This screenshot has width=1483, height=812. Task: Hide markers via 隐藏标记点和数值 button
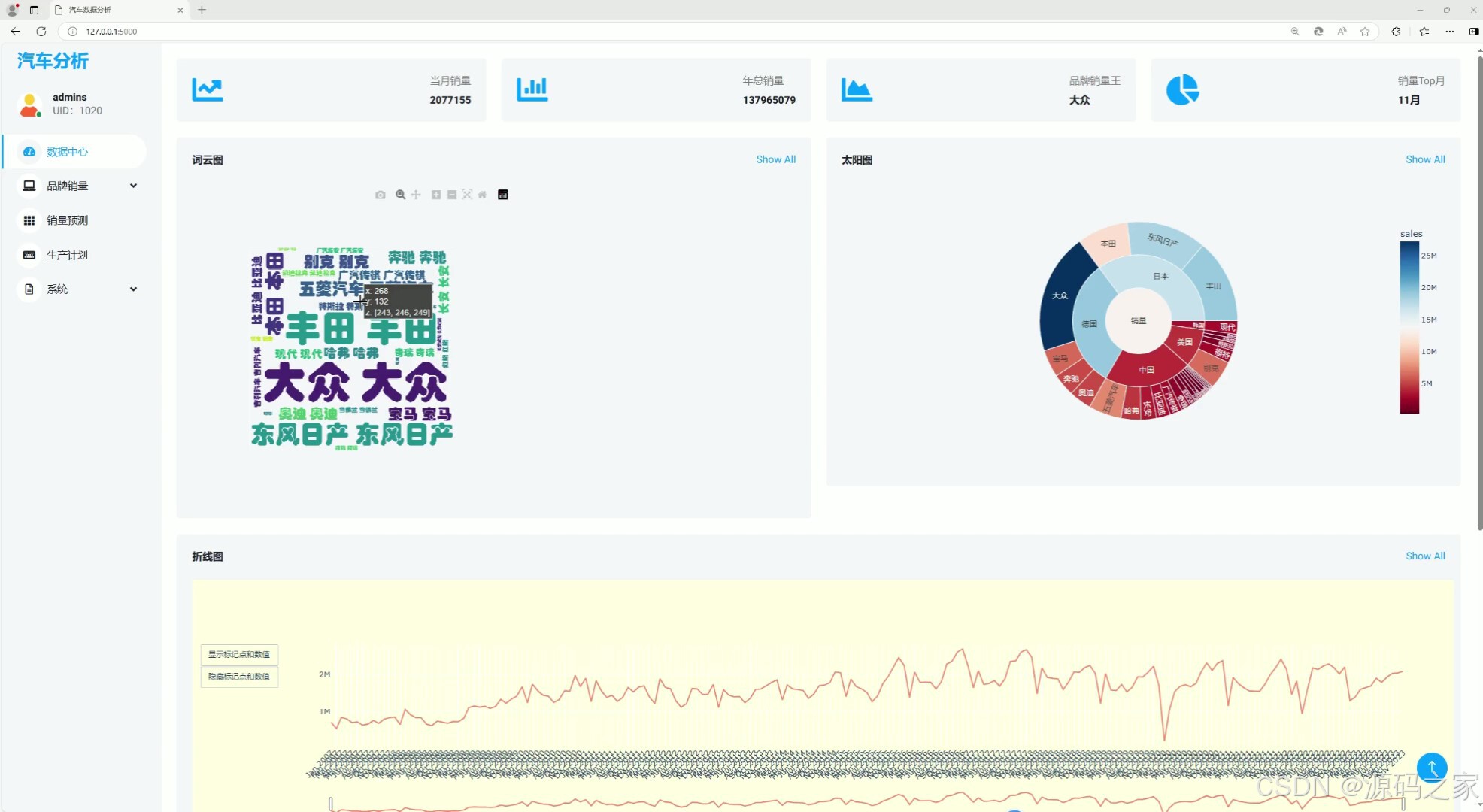(239, 677)
